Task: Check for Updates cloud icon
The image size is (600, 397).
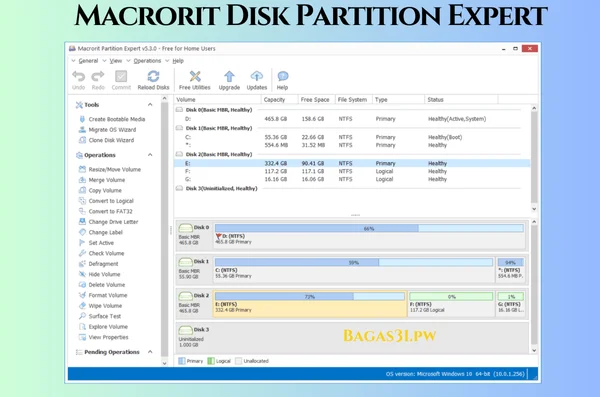Action: coord(257,76)
